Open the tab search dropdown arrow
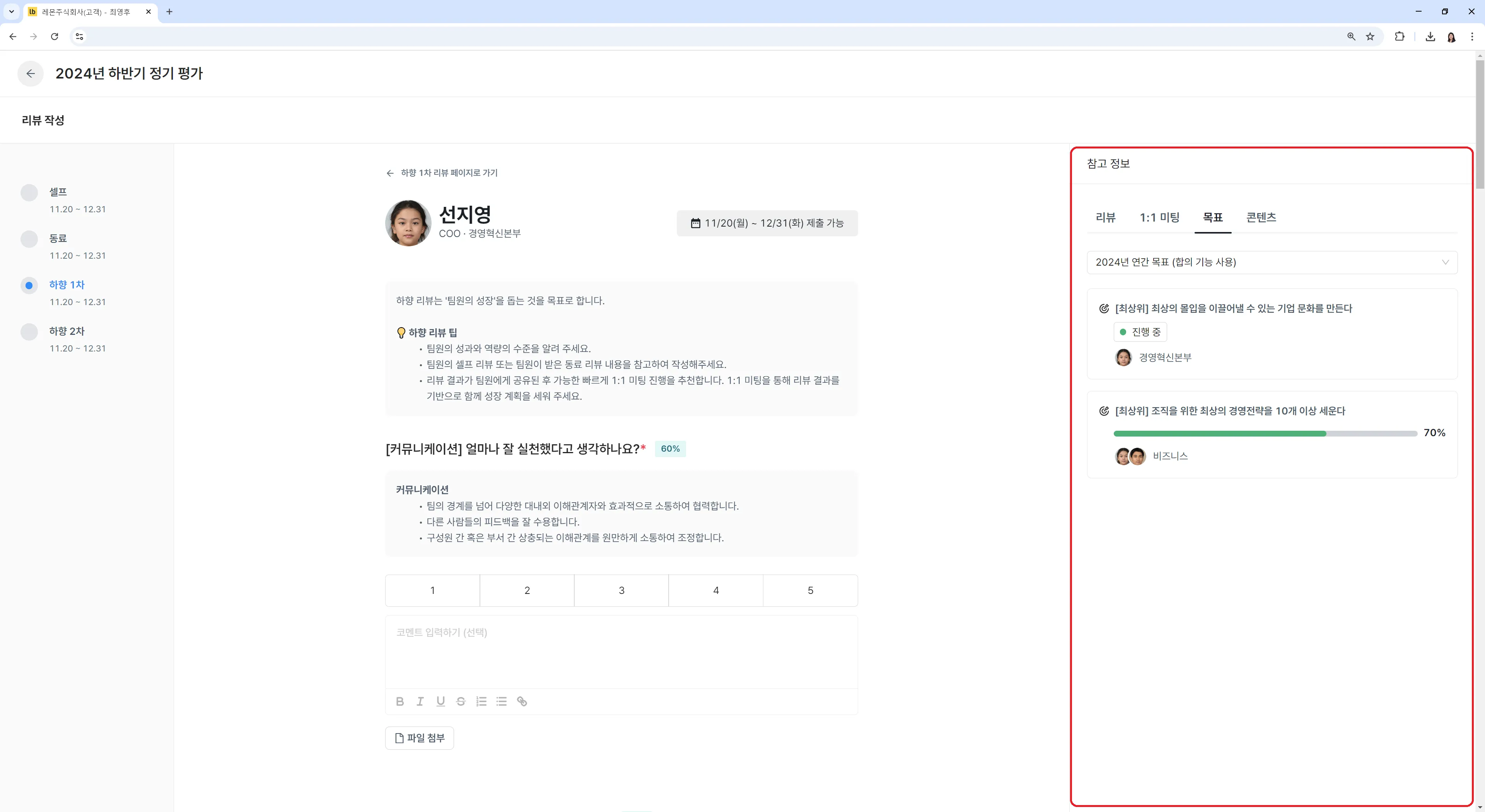Image resolution: width=1485 pixels, height=812 pixels. click(11, 12)
